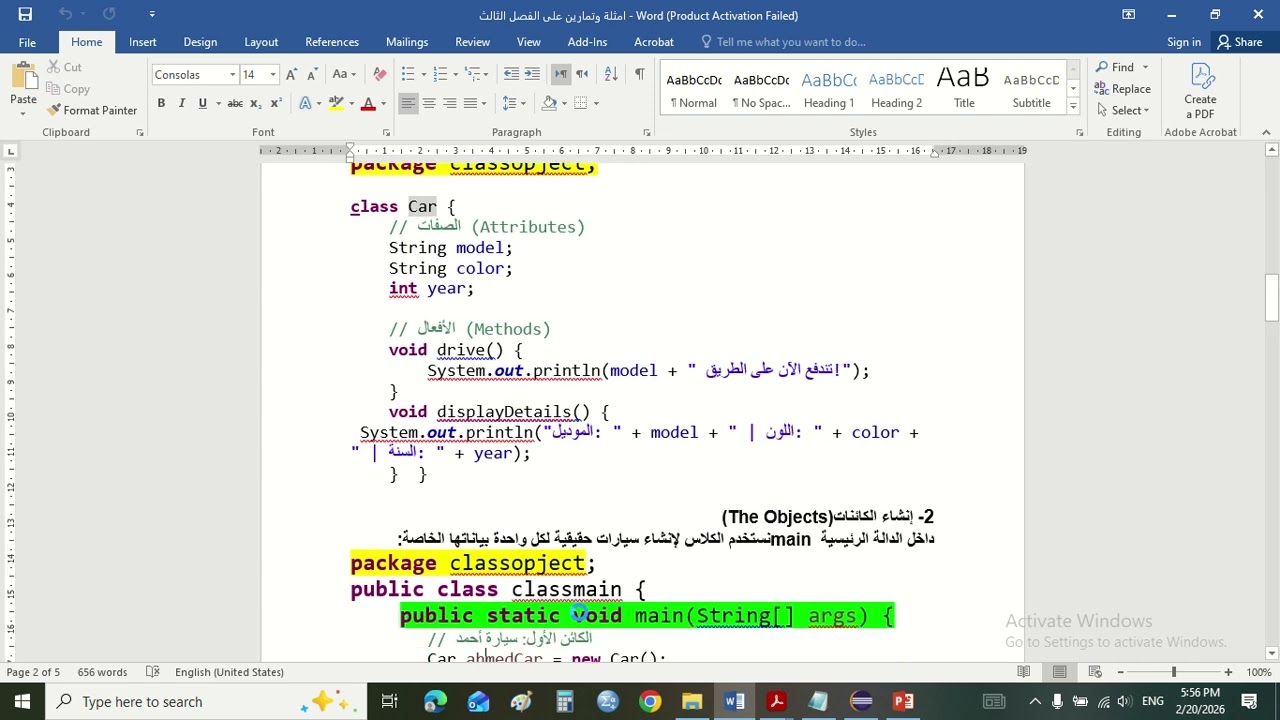Toggle the ruler tab selector
The width and height of the screenshot is (1280, 720).
(x=11, y=151)
